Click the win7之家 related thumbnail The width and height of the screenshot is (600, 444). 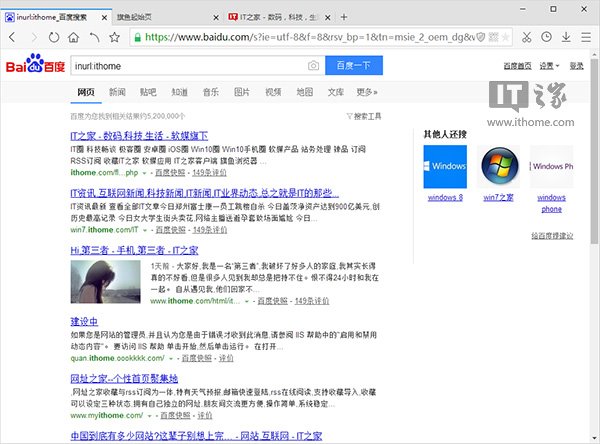point(497,167)
